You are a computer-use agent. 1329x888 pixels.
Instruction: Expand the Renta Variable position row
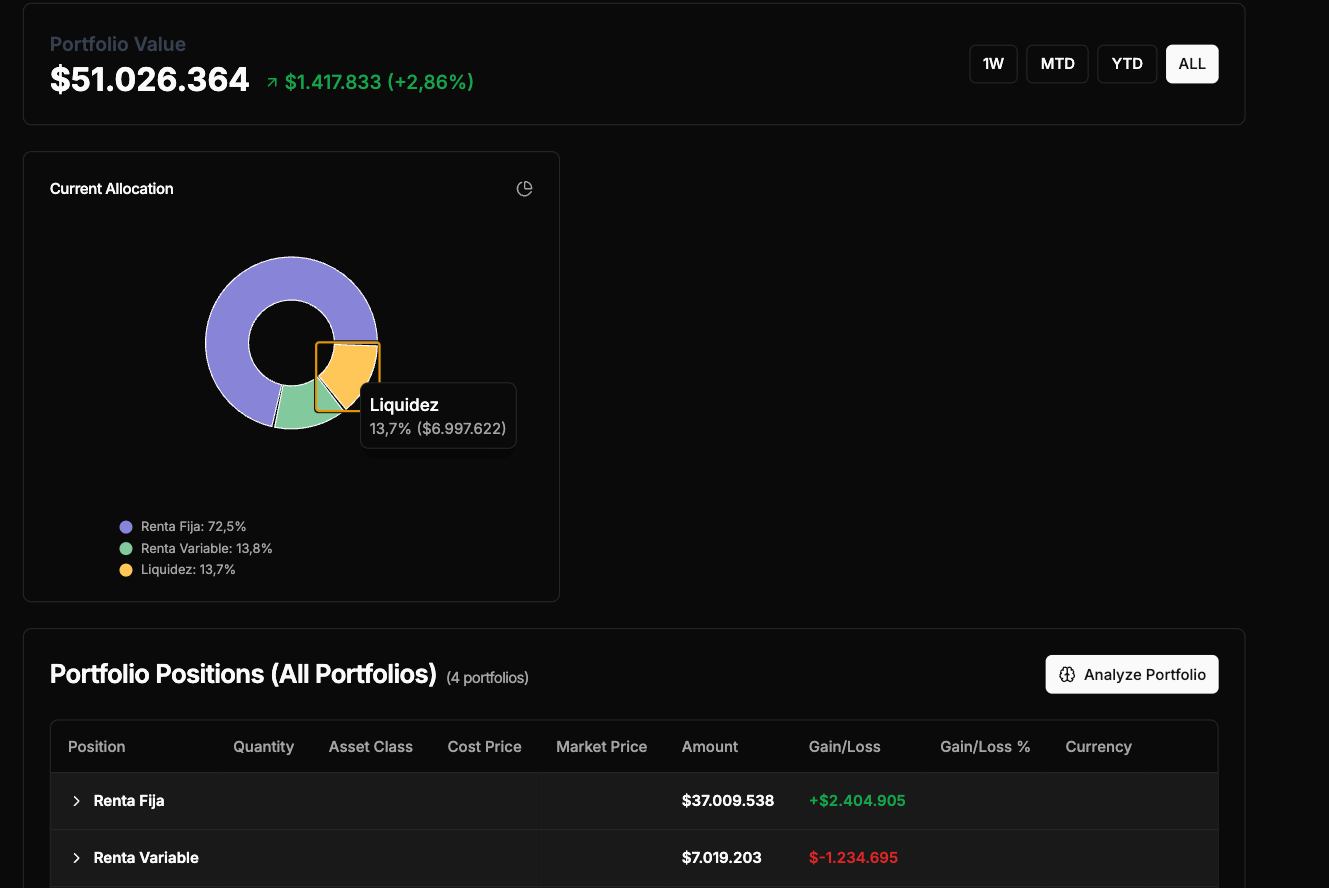pyautogui.click(x=76, y=857)
